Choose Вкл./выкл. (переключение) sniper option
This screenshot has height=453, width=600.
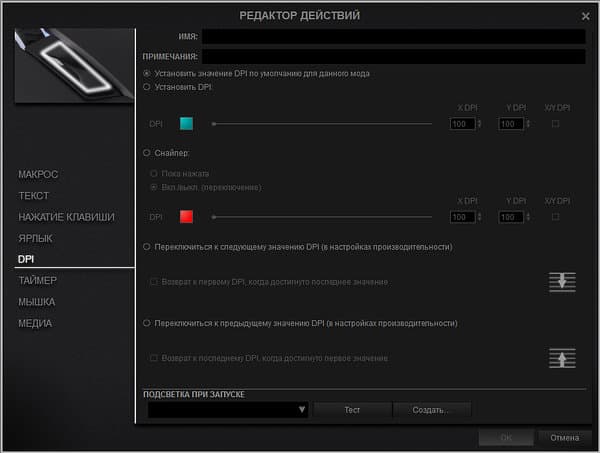pyautogui.click(x=153, y=187)
